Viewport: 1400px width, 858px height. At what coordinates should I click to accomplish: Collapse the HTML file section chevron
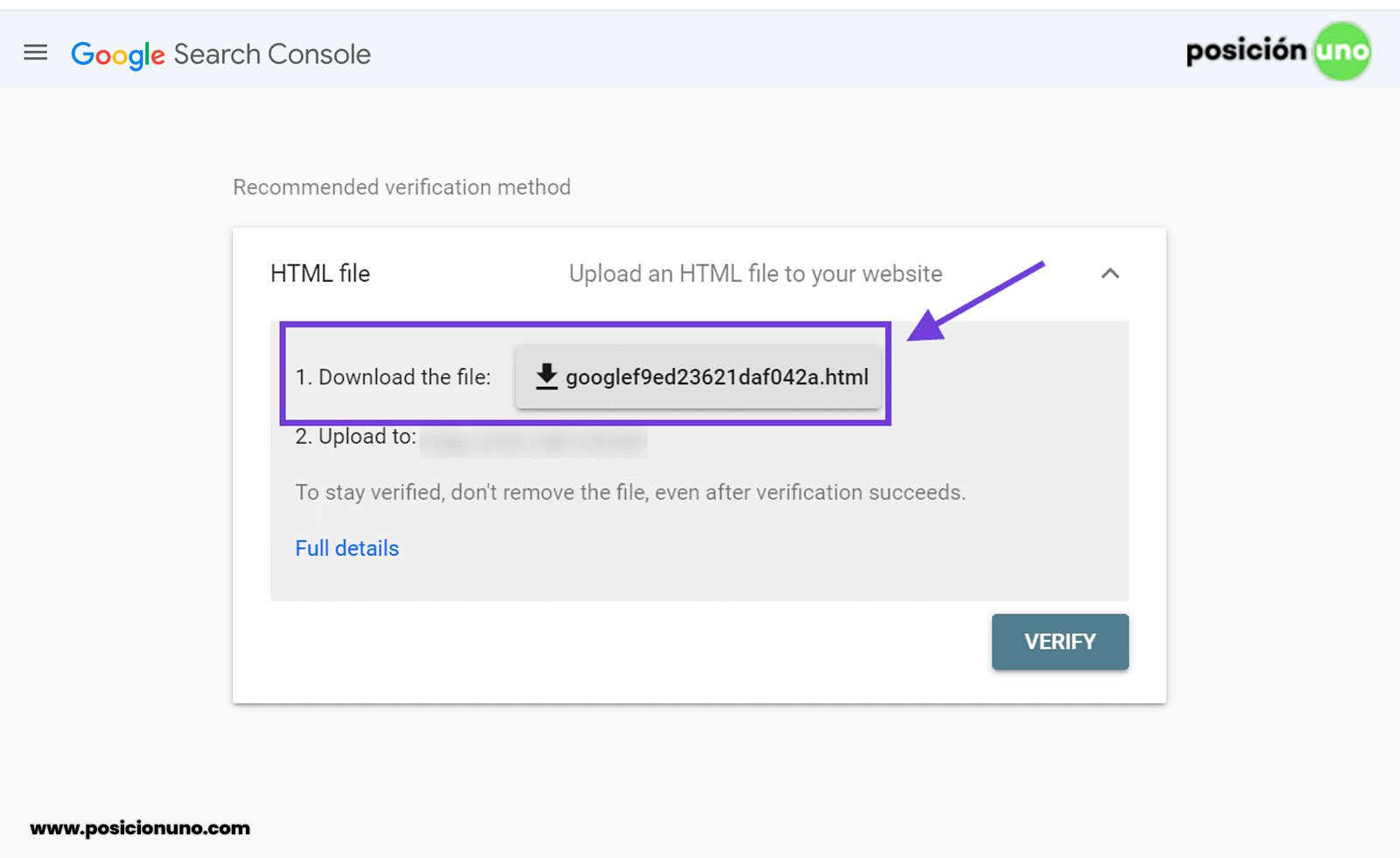(1109, 273)
